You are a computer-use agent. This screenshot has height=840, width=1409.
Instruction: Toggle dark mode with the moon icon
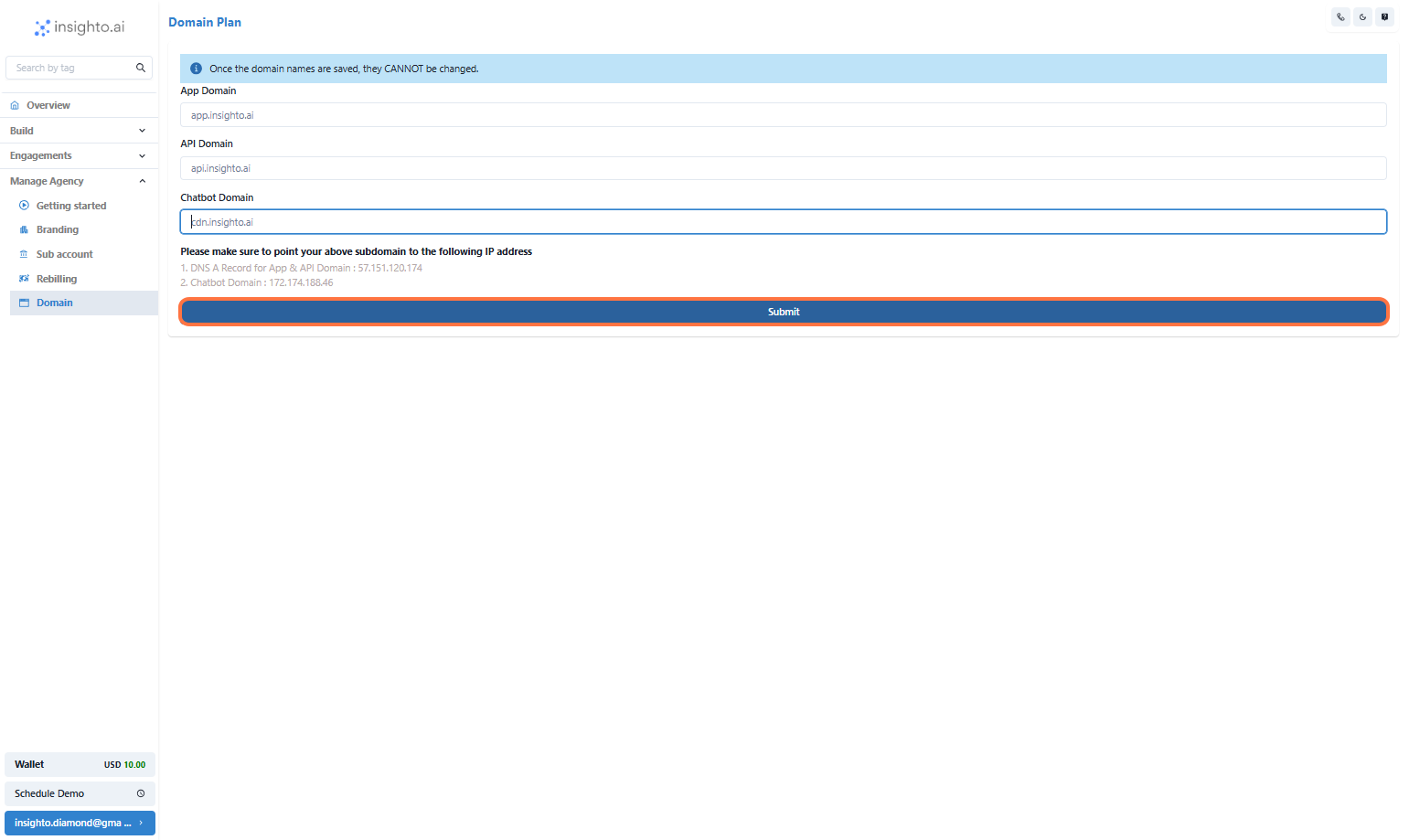1362,16
